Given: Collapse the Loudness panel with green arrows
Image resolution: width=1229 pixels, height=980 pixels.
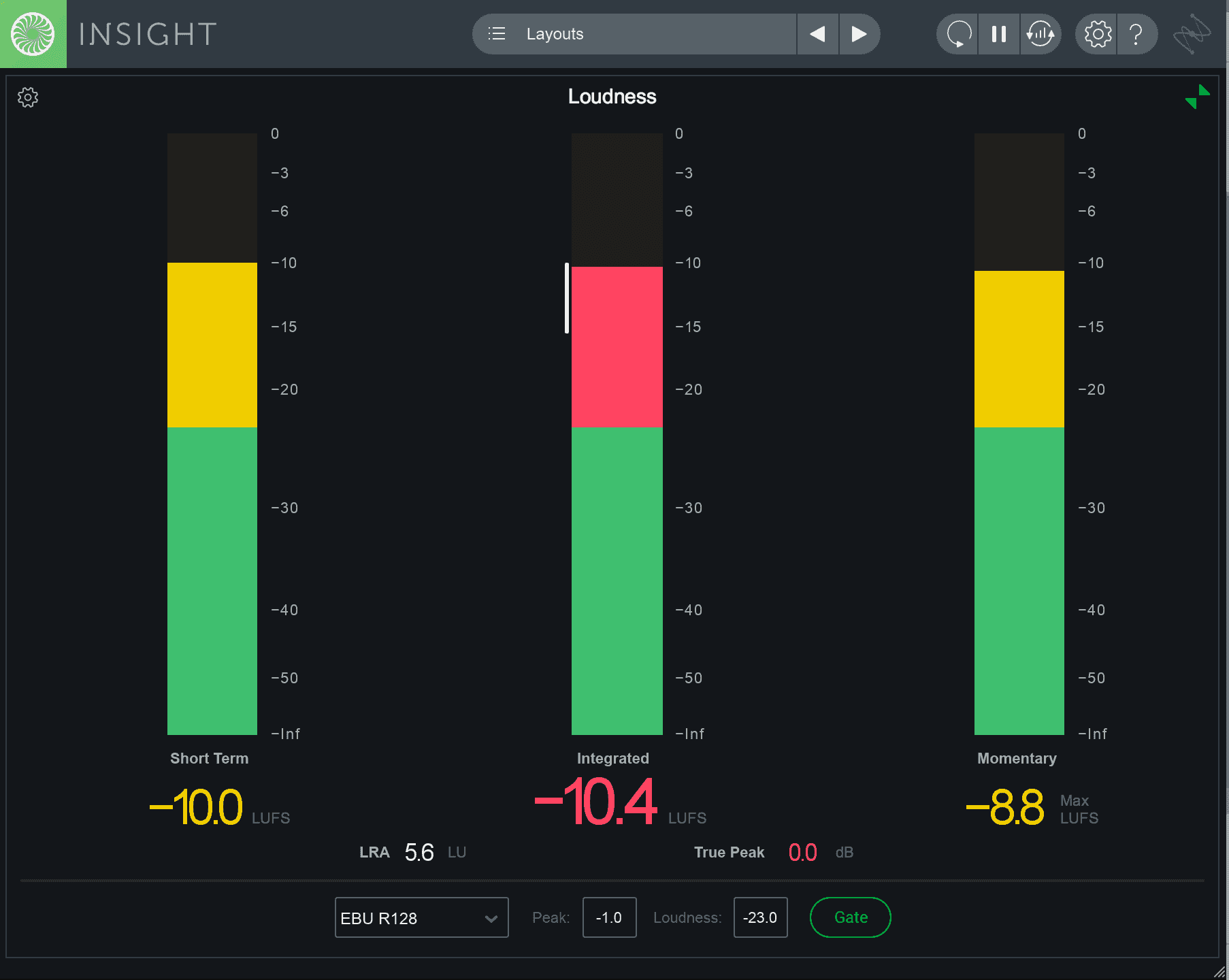Looking at the screenshot, I should [x=1197, y=97].
